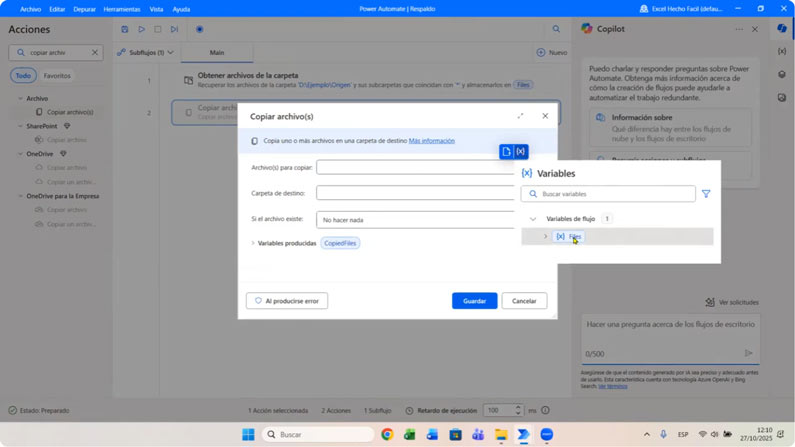Click the Copilot question text box

670,340
